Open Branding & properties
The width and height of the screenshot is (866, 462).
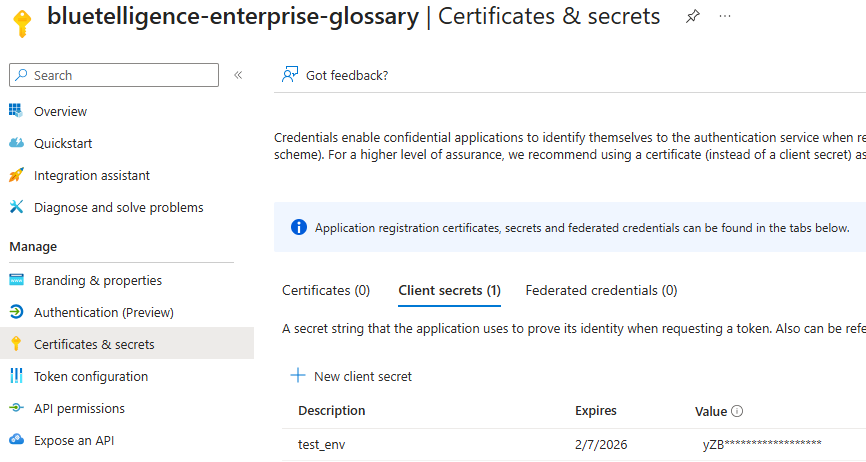tap(98, 280)
